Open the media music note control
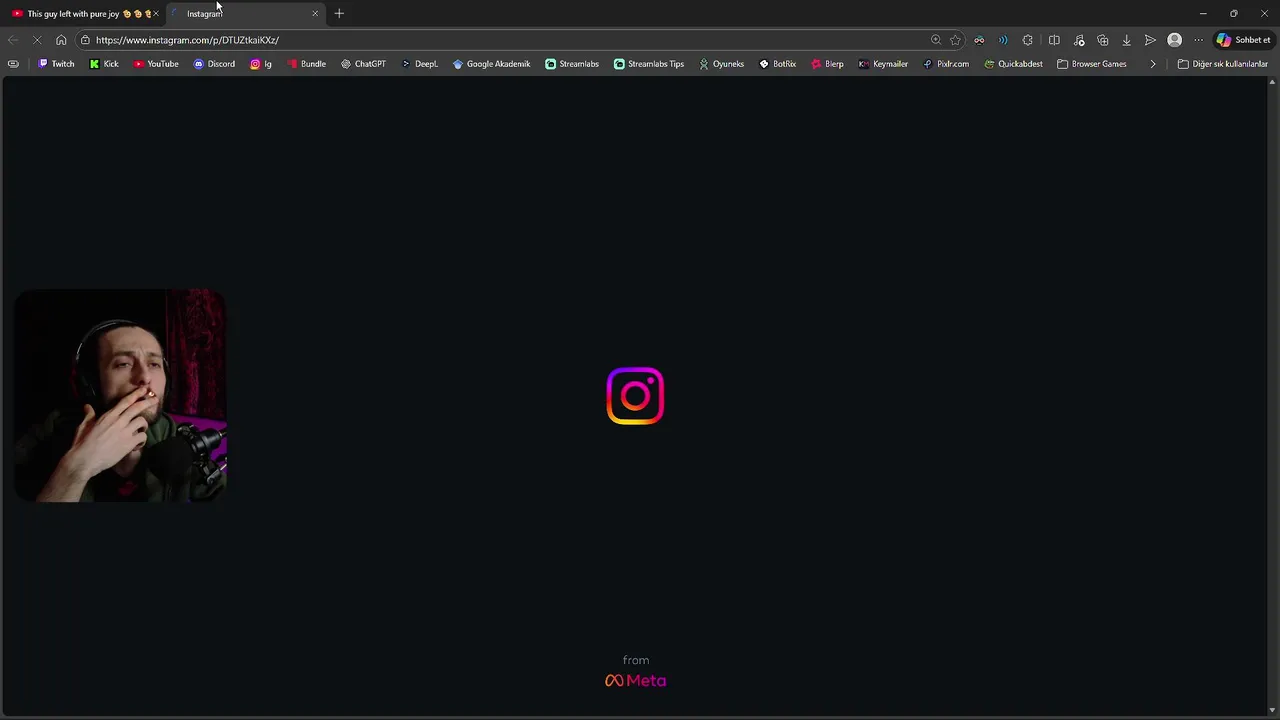 click(x=1079, y=40)
